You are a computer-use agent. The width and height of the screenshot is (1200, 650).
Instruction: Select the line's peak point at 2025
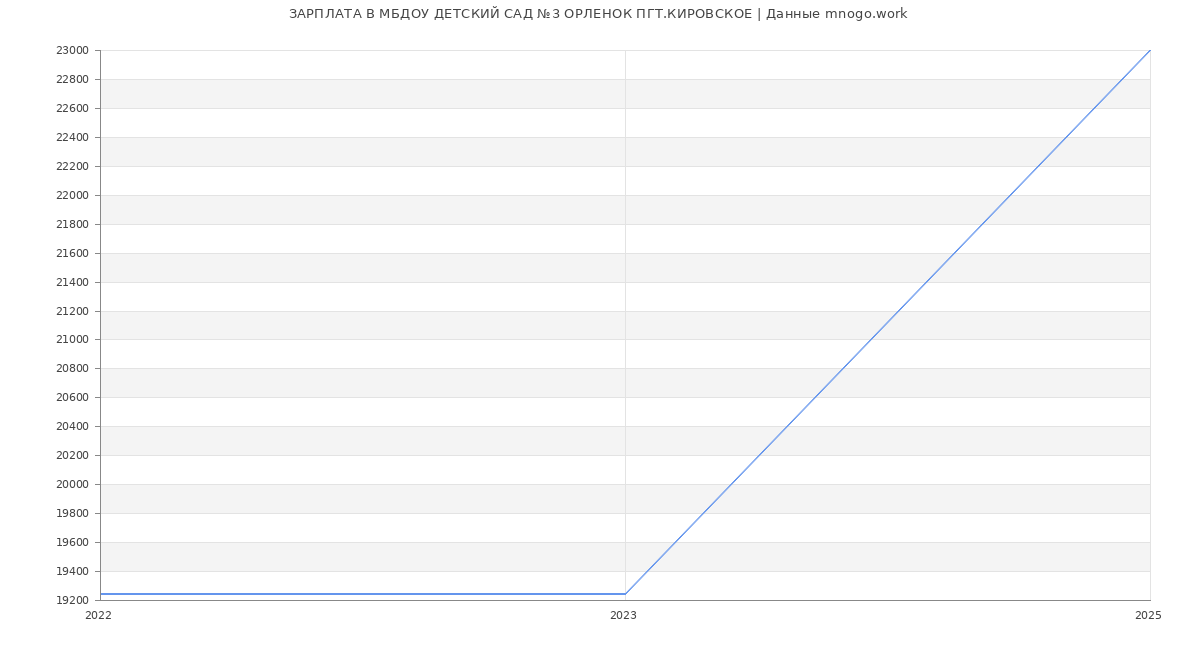1149,51
